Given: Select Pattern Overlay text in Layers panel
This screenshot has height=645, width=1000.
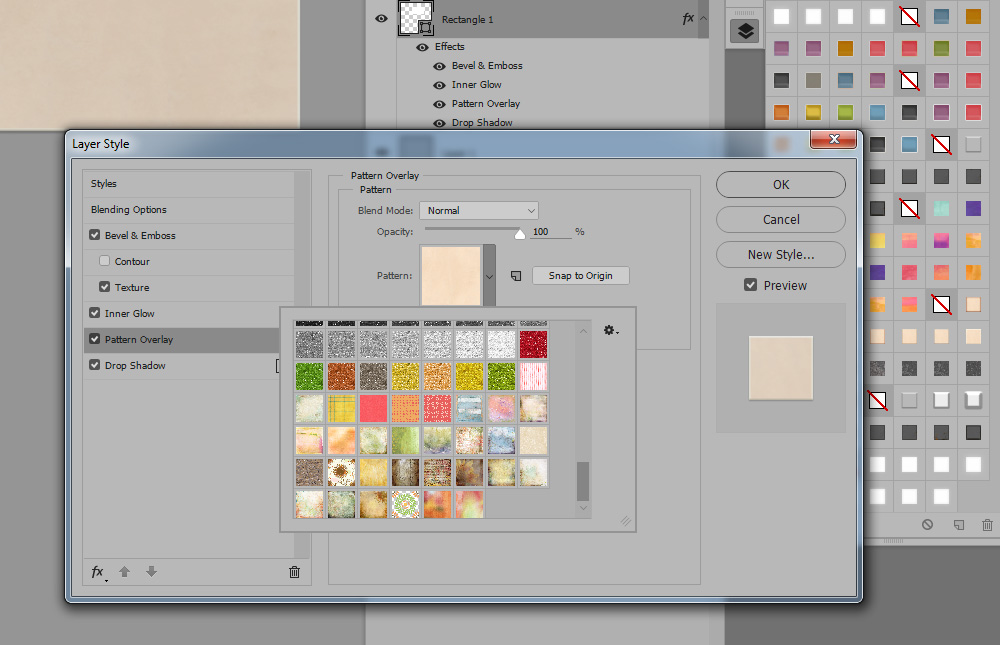Looking at the screenshot, I should pyautogui.click(x=486, y=104).
